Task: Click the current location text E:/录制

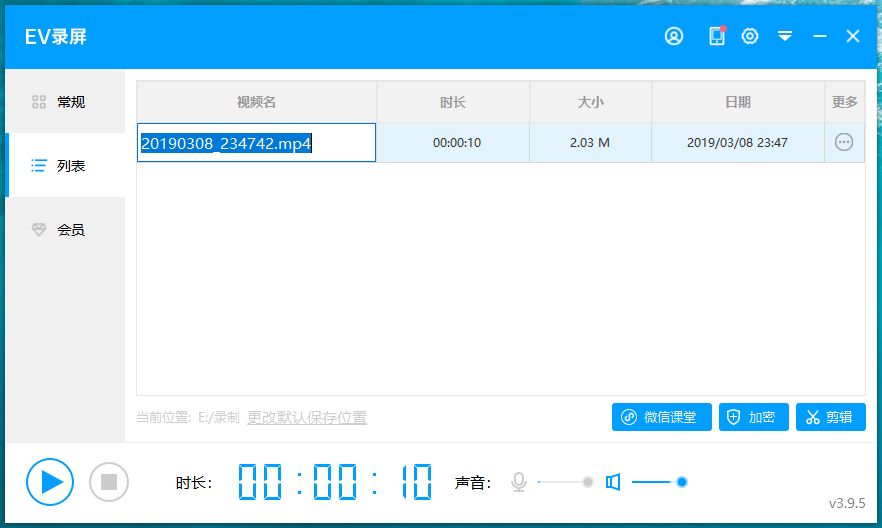Action: [218, 417]
